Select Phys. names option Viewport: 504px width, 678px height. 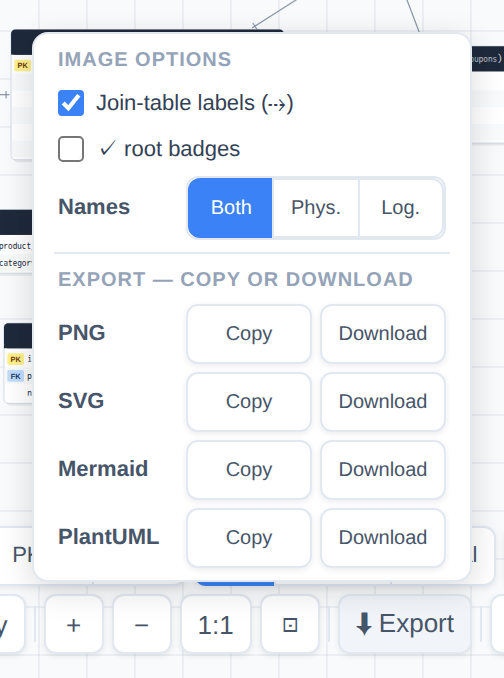click(316, 208)
